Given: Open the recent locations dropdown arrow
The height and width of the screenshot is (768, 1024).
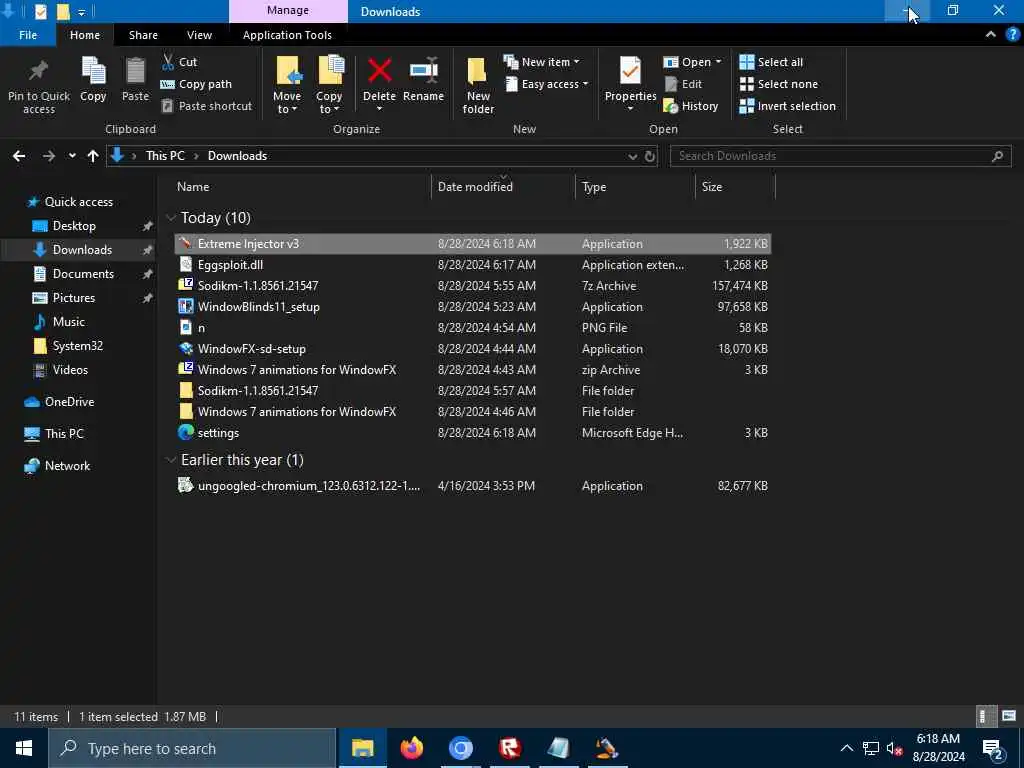Looking at the screenshot, I should (x=72, y=156).
